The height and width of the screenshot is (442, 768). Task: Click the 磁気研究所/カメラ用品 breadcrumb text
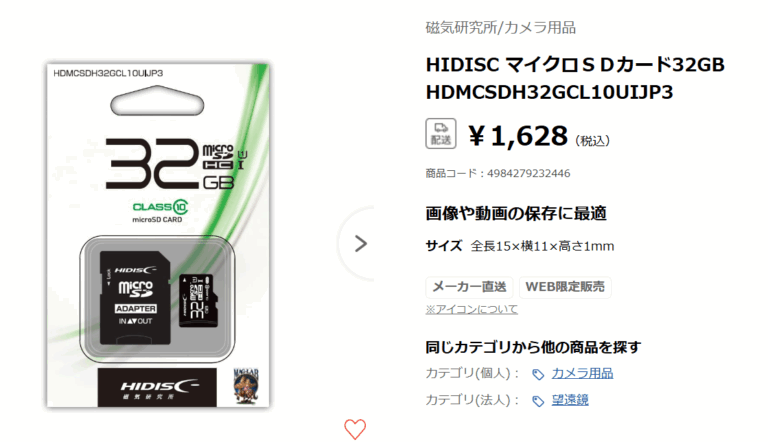pyautogui.click(x=500, y=27)
